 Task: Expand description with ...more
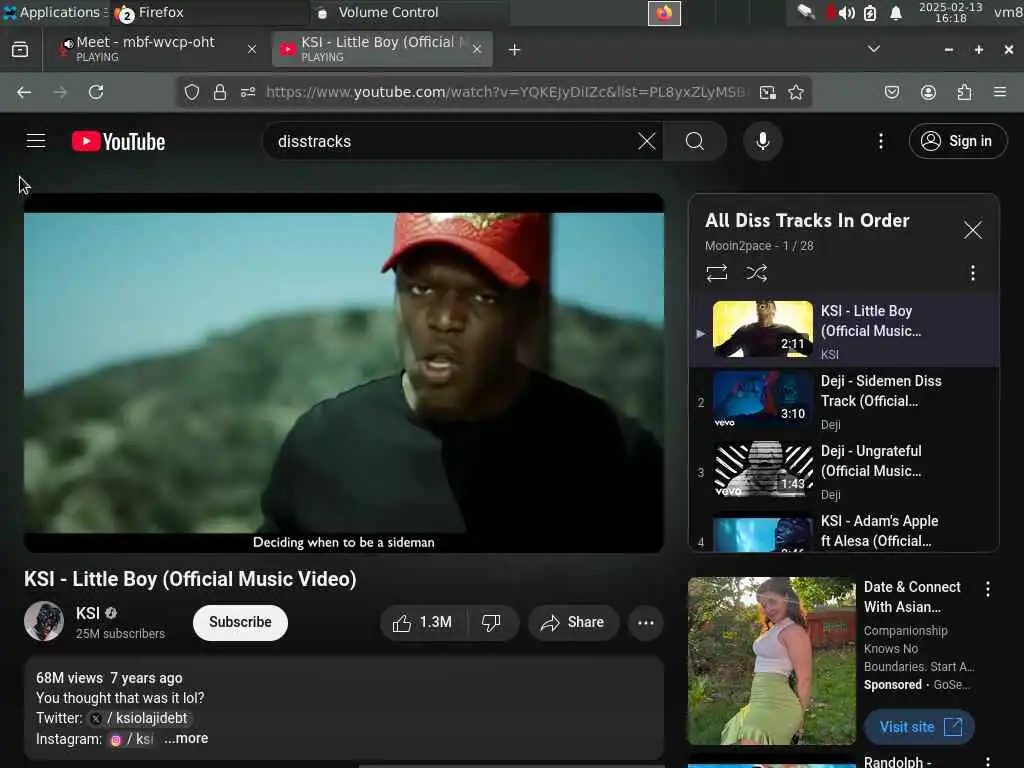click(x=186, y=738)
